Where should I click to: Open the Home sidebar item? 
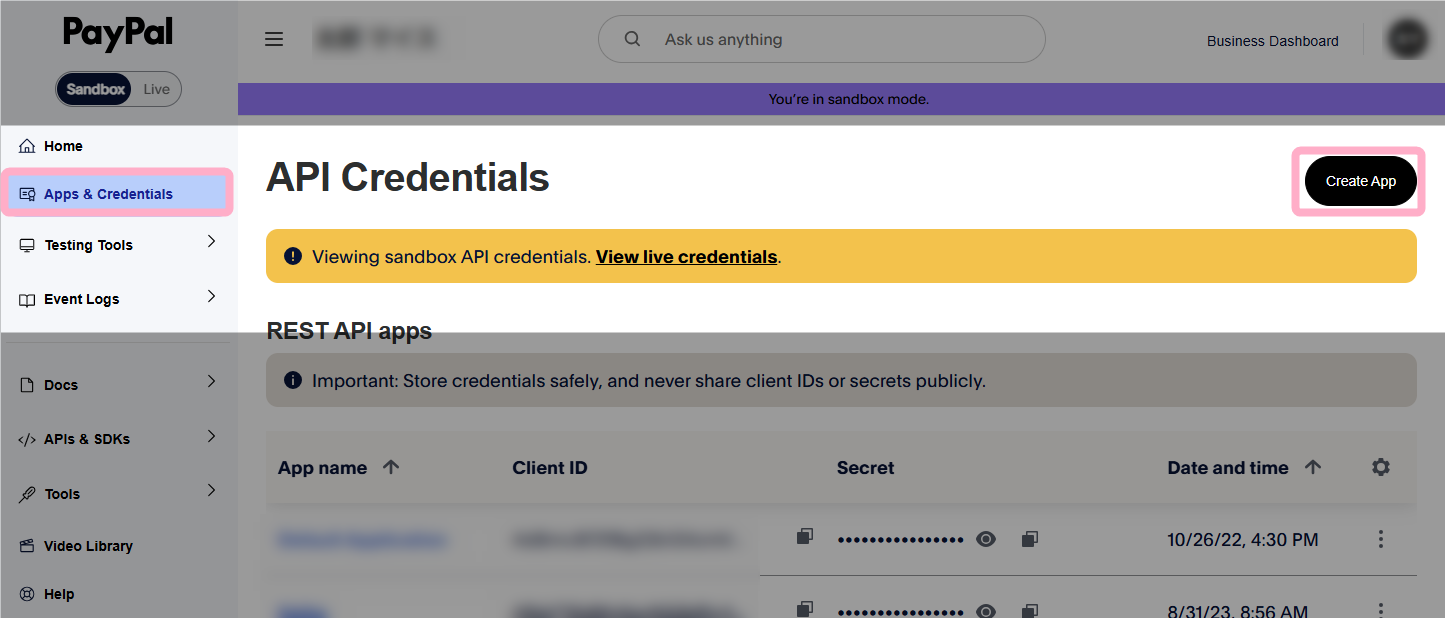63,146
